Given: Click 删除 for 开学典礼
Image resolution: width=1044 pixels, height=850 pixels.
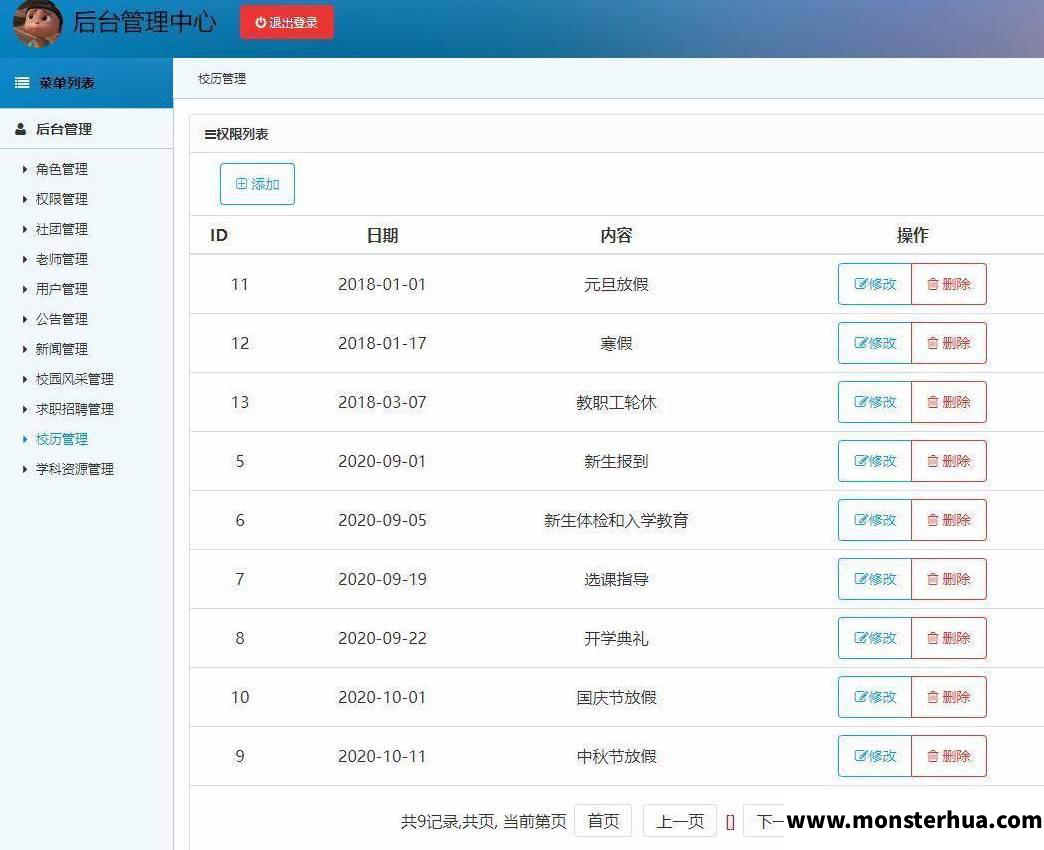Looking at the screenshot, I should coord(949,638).
